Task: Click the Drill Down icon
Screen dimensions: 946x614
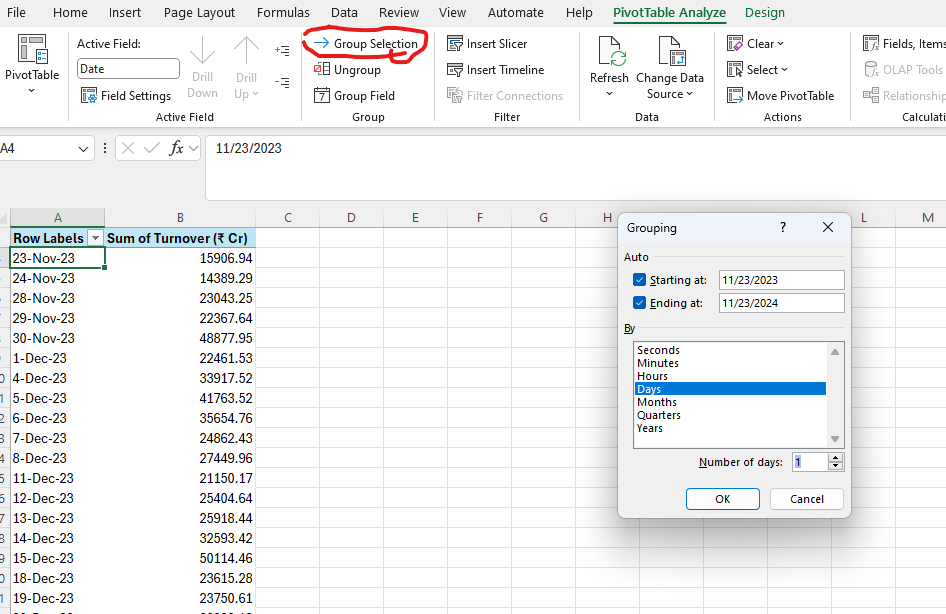Action: (x=203, y=60)
